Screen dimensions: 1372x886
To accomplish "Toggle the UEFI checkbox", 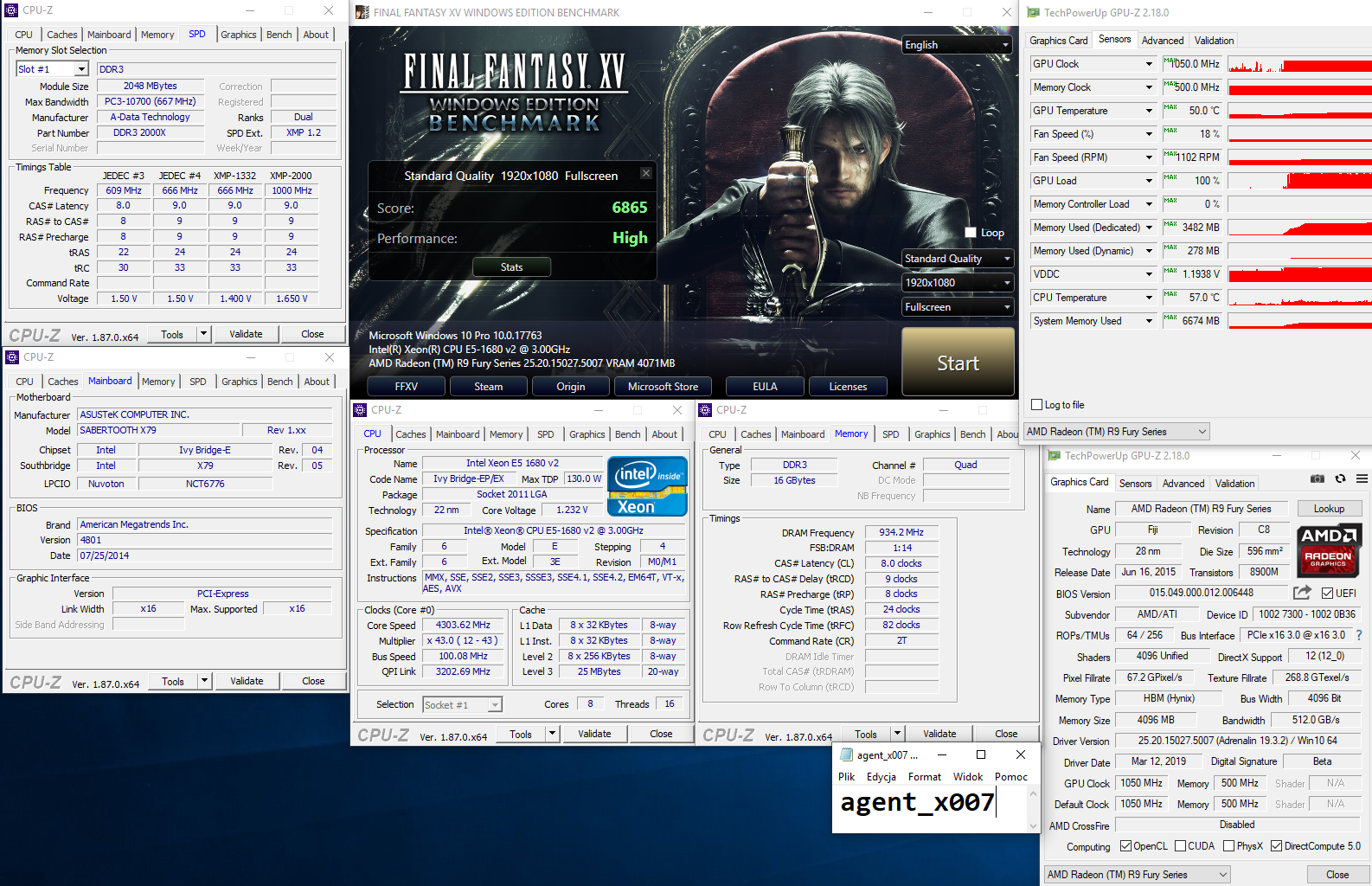I will point(1327,594).
